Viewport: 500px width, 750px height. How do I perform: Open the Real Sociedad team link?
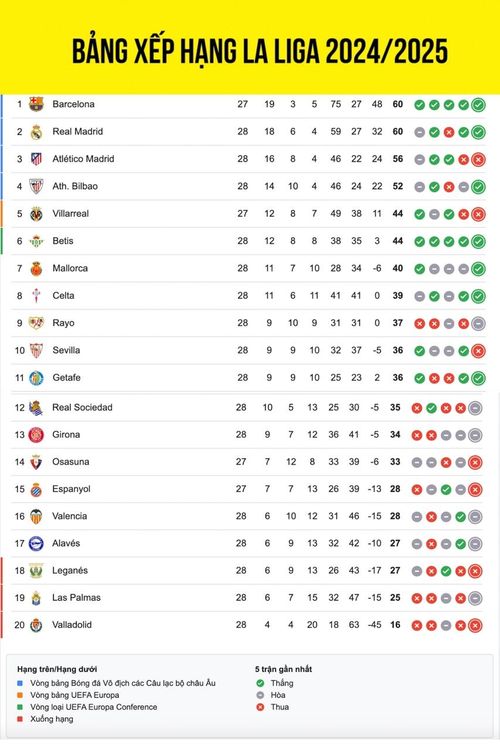click(x=82, y=407)
